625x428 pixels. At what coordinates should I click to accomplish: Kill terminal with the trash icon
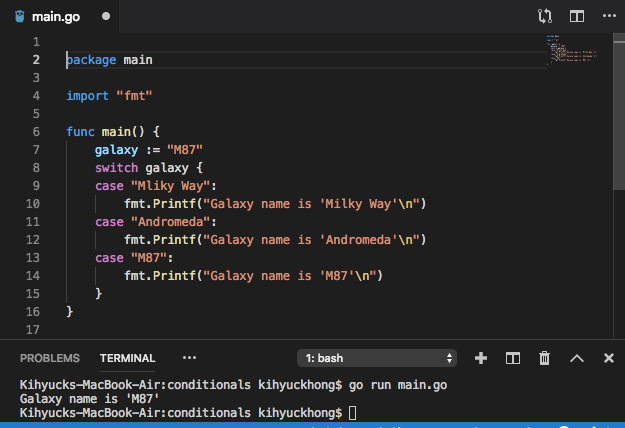coord(544,358)
